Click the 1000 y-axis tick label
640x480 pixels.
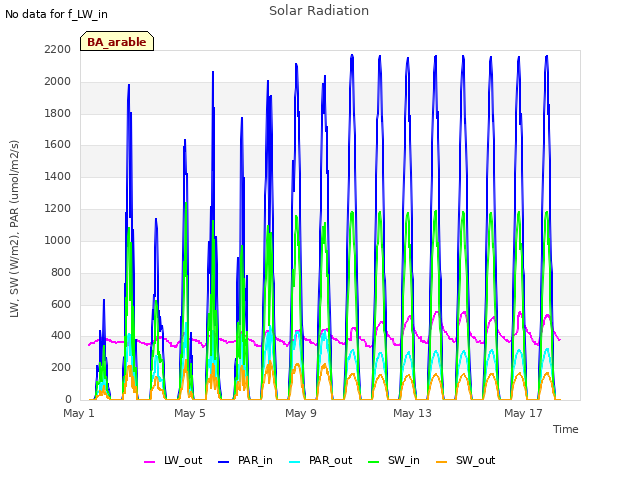(x=58, y=240)
